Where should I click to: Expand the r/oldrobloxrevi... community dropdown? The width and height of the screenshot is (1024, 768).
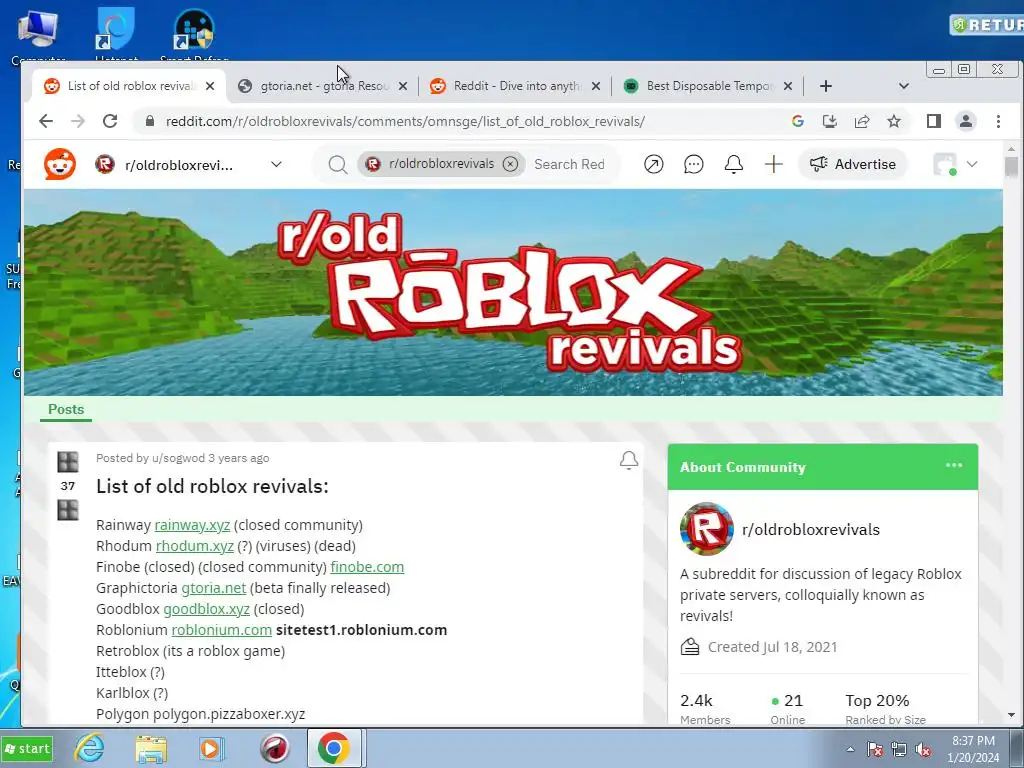(276, 165)
